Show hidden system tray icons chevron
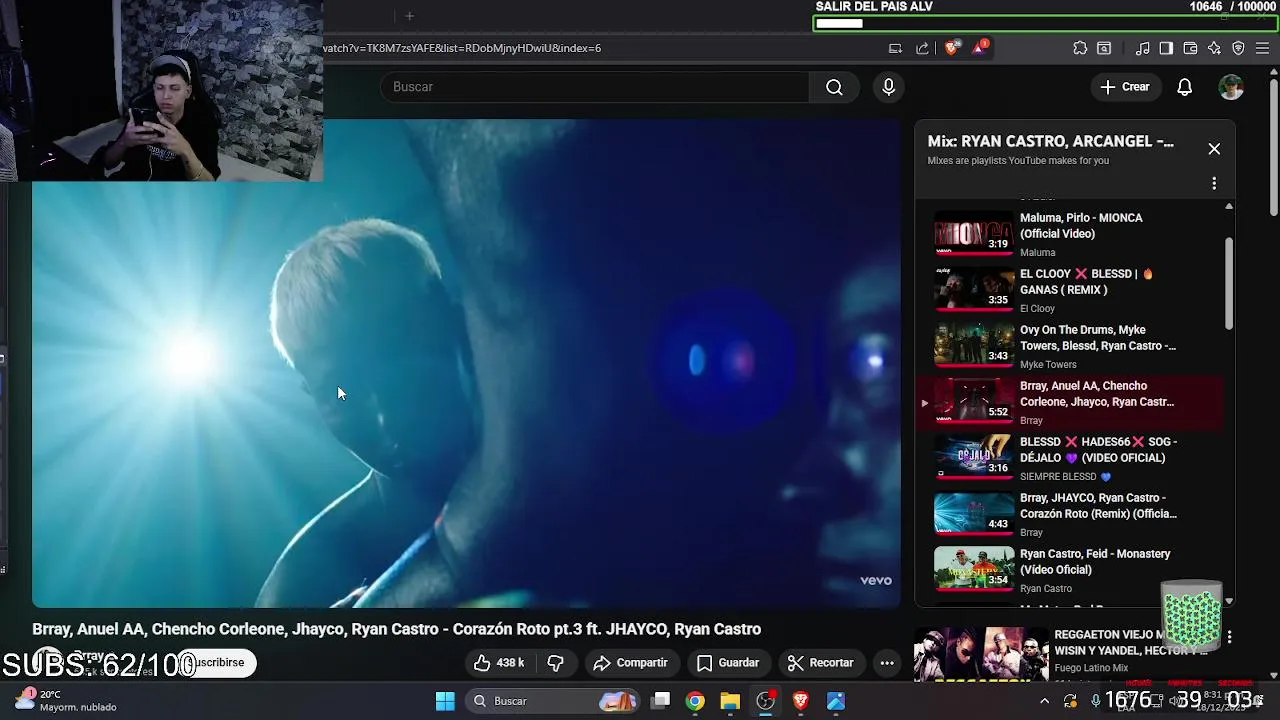Image resolution: width=1280 pixels, height=720 pixels. point(1044,701)
